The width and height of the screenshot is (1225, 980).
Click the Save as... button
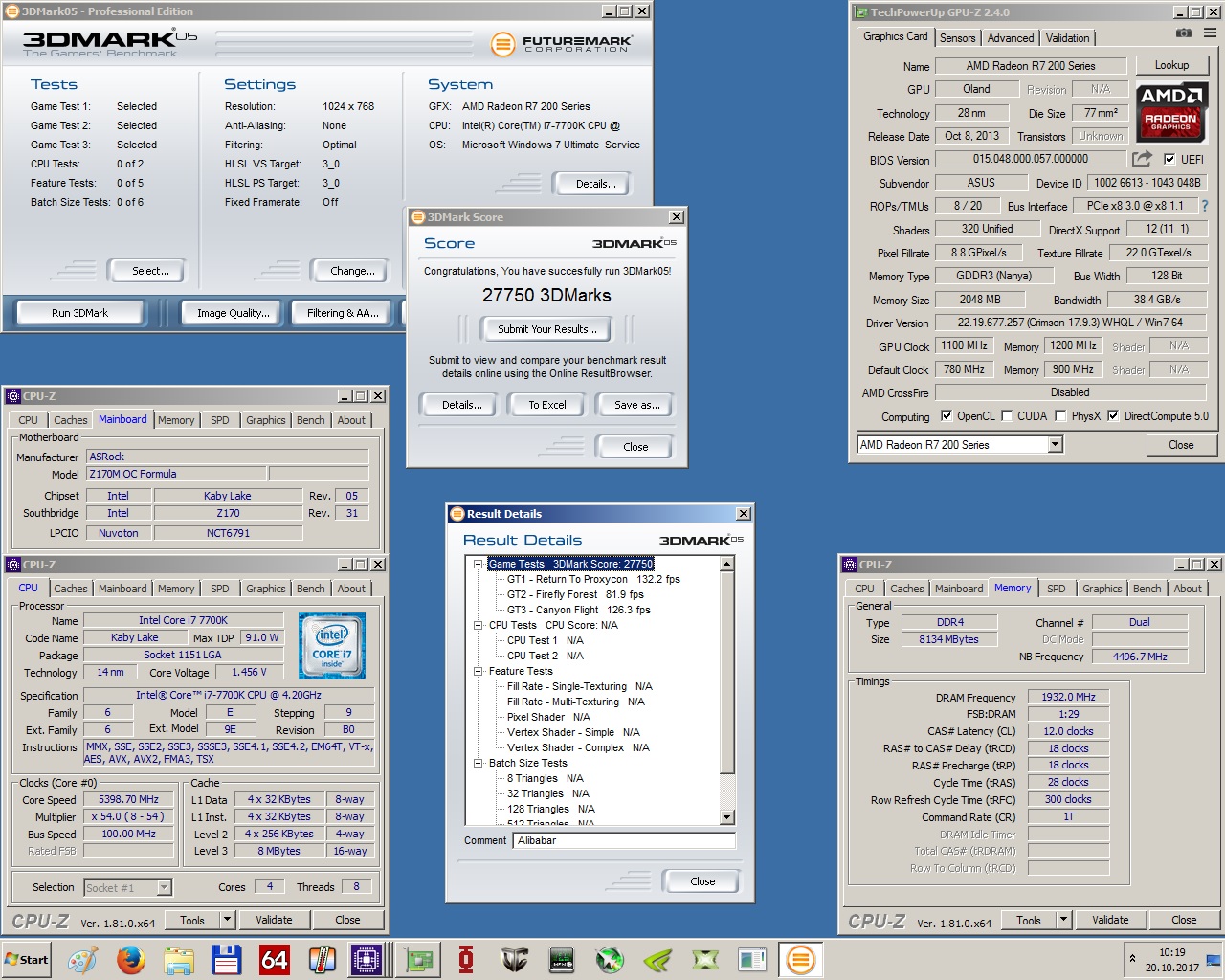[x=636, y=405]
